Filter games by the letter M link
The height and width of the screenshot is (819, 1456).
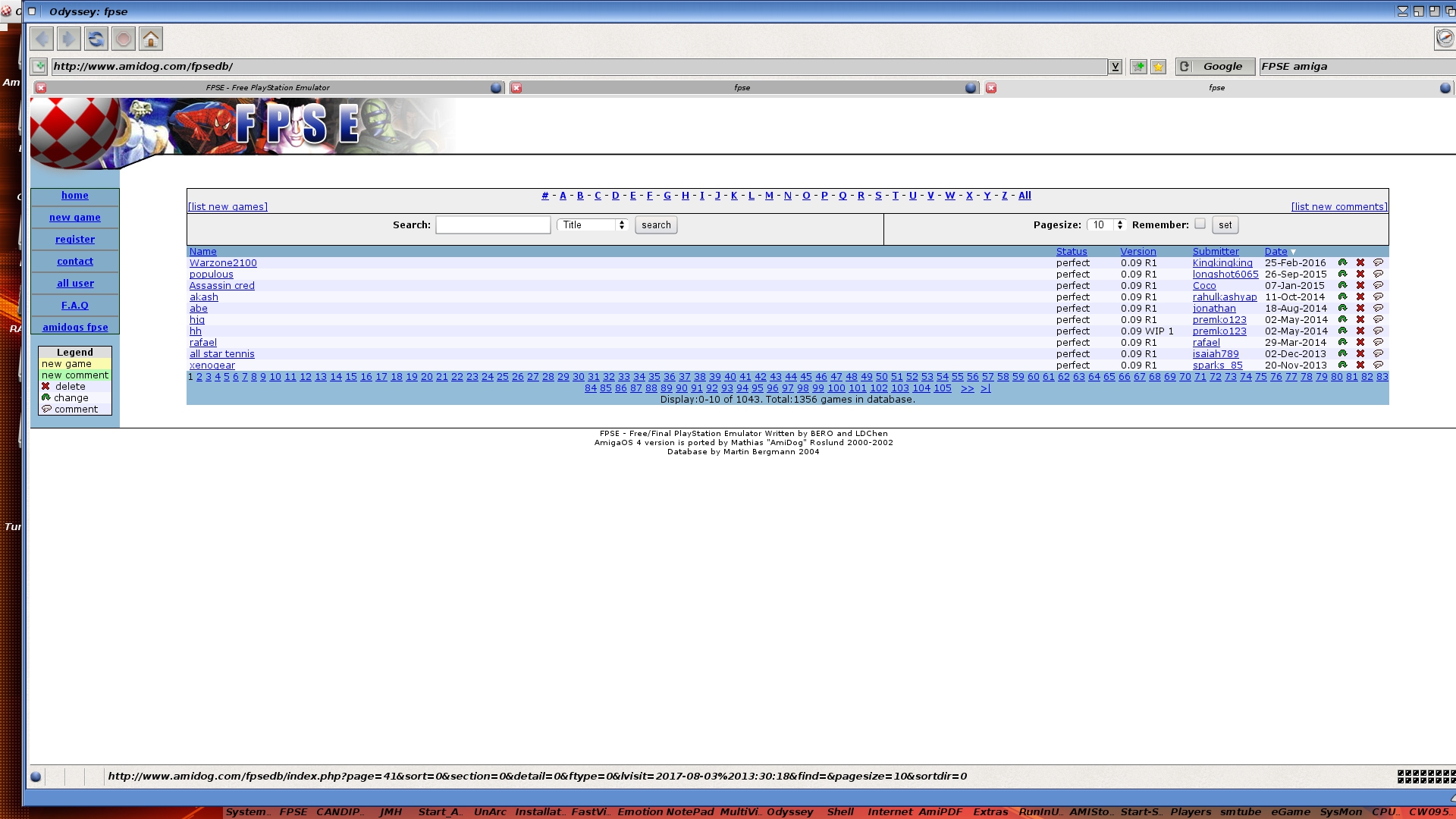point(769,196)
